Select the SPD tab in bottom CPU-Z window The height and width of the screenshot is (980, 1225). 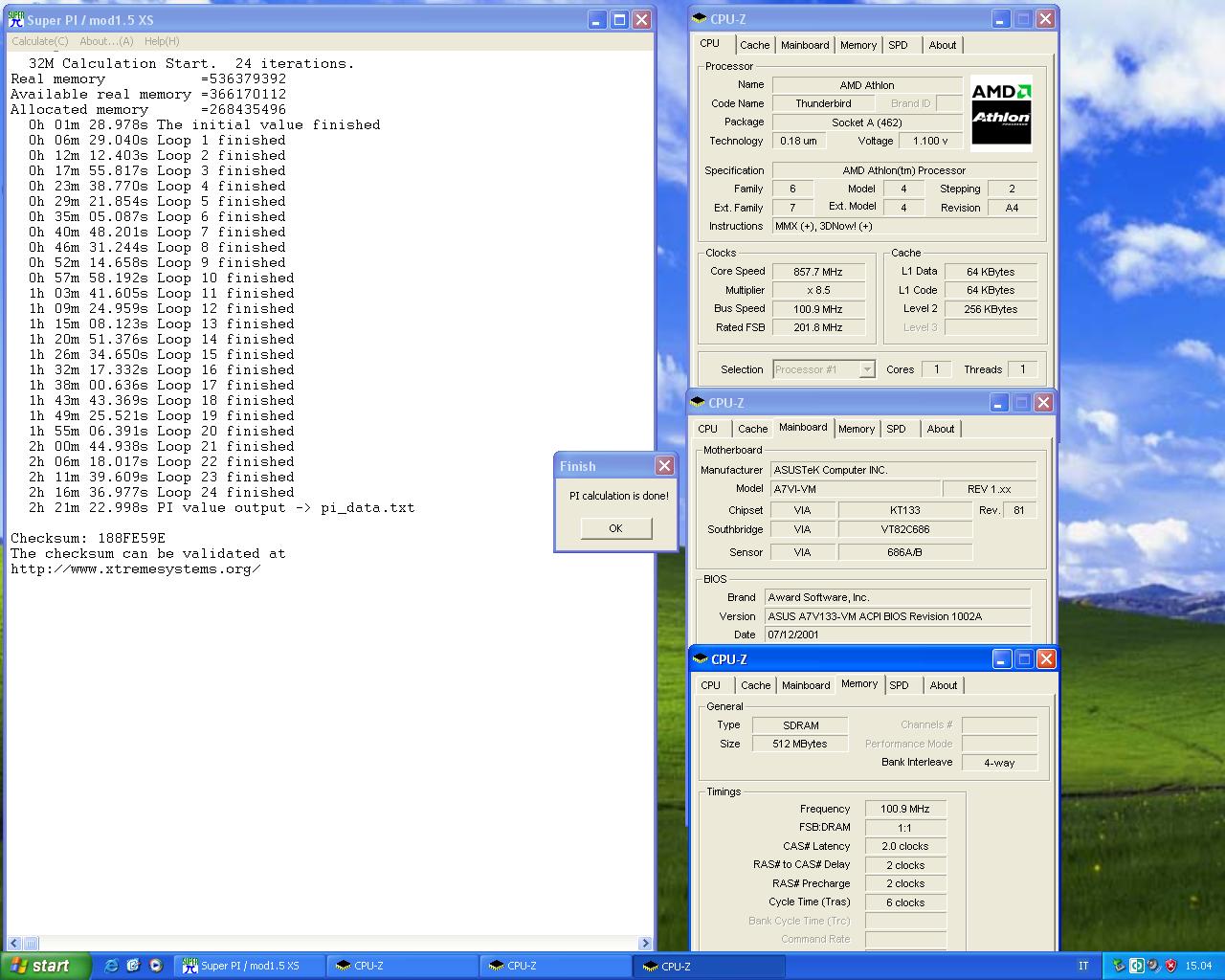pos(899,685)
